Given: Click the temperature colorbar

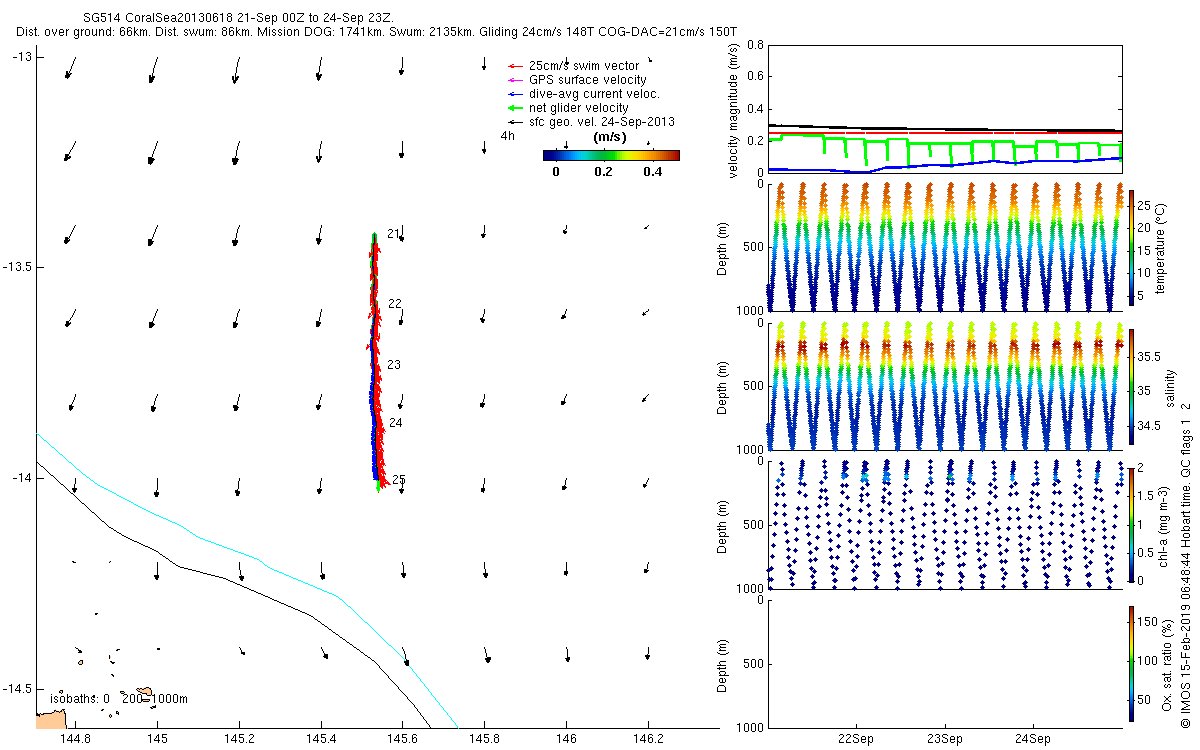Looking at the screenshot, I should [1131, 246].
